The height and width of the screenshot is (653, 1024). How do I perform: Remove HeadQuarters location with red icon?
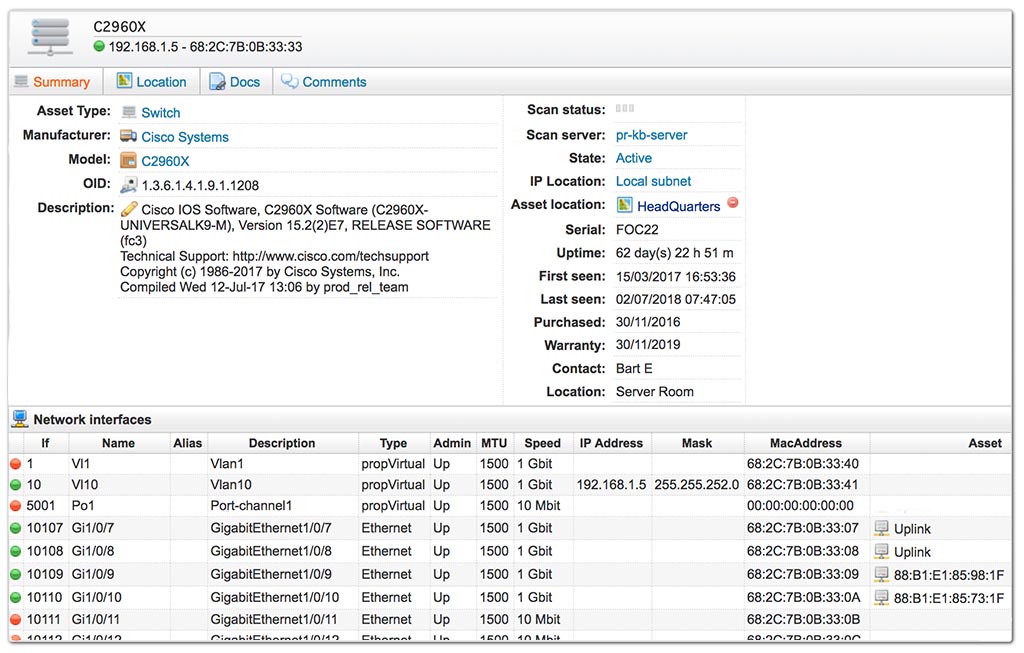pyautogui.click(x=733, y=202)
